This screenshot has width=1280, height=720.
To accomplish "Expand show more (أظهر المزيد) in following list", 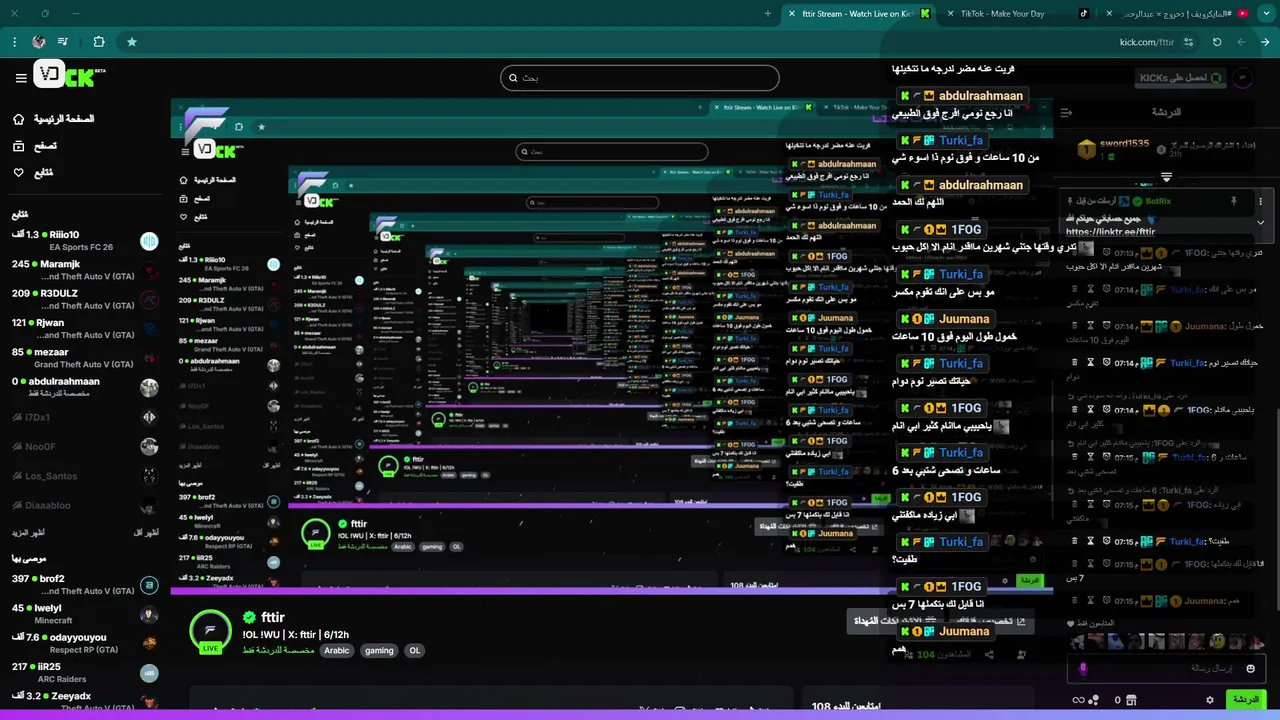I will pyautogui.click(x=29, y=532).
